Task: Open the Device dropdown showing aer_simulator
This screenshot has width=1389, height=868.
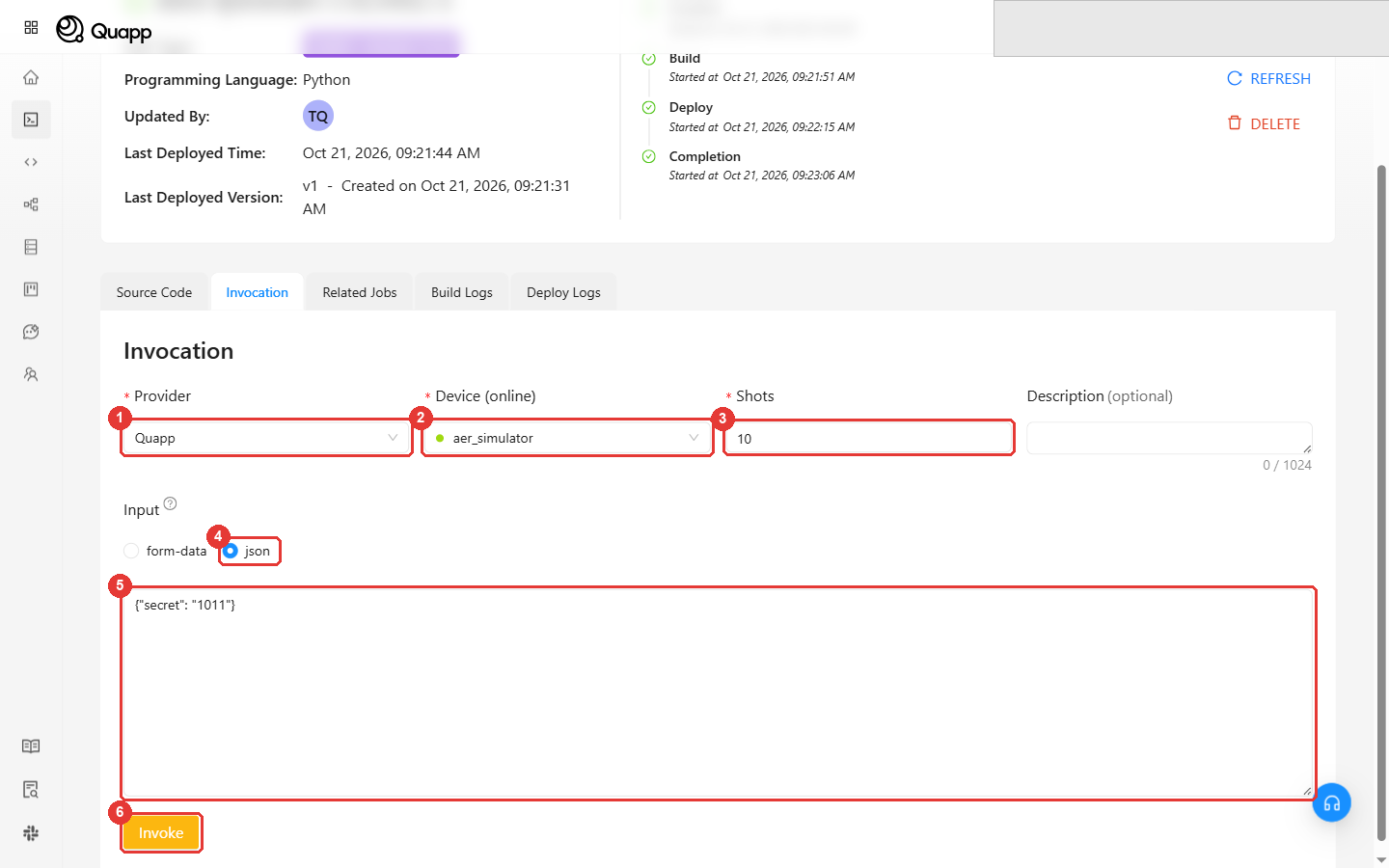Action: (x=567, y=438)
